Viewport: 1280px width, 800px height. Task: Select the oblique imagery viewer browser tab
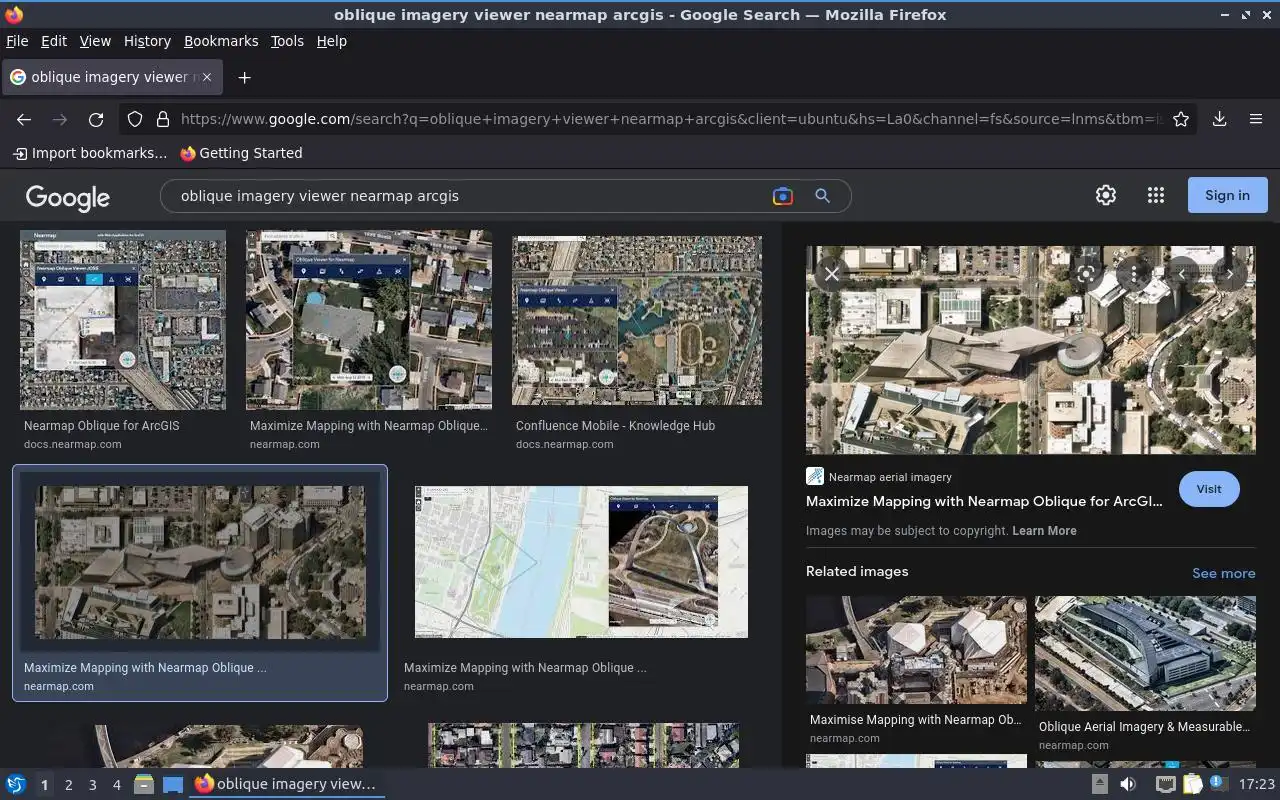(112, 77)
